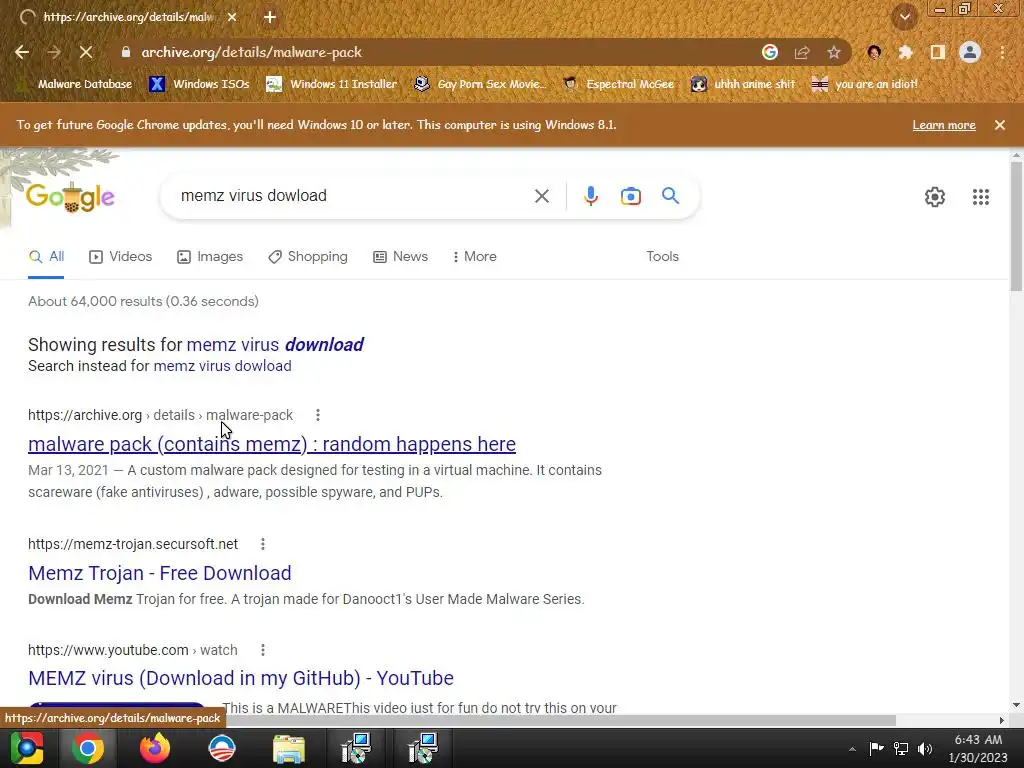
Task: Open Windows 11 Installer bookmark
Action: pos(331,84)
